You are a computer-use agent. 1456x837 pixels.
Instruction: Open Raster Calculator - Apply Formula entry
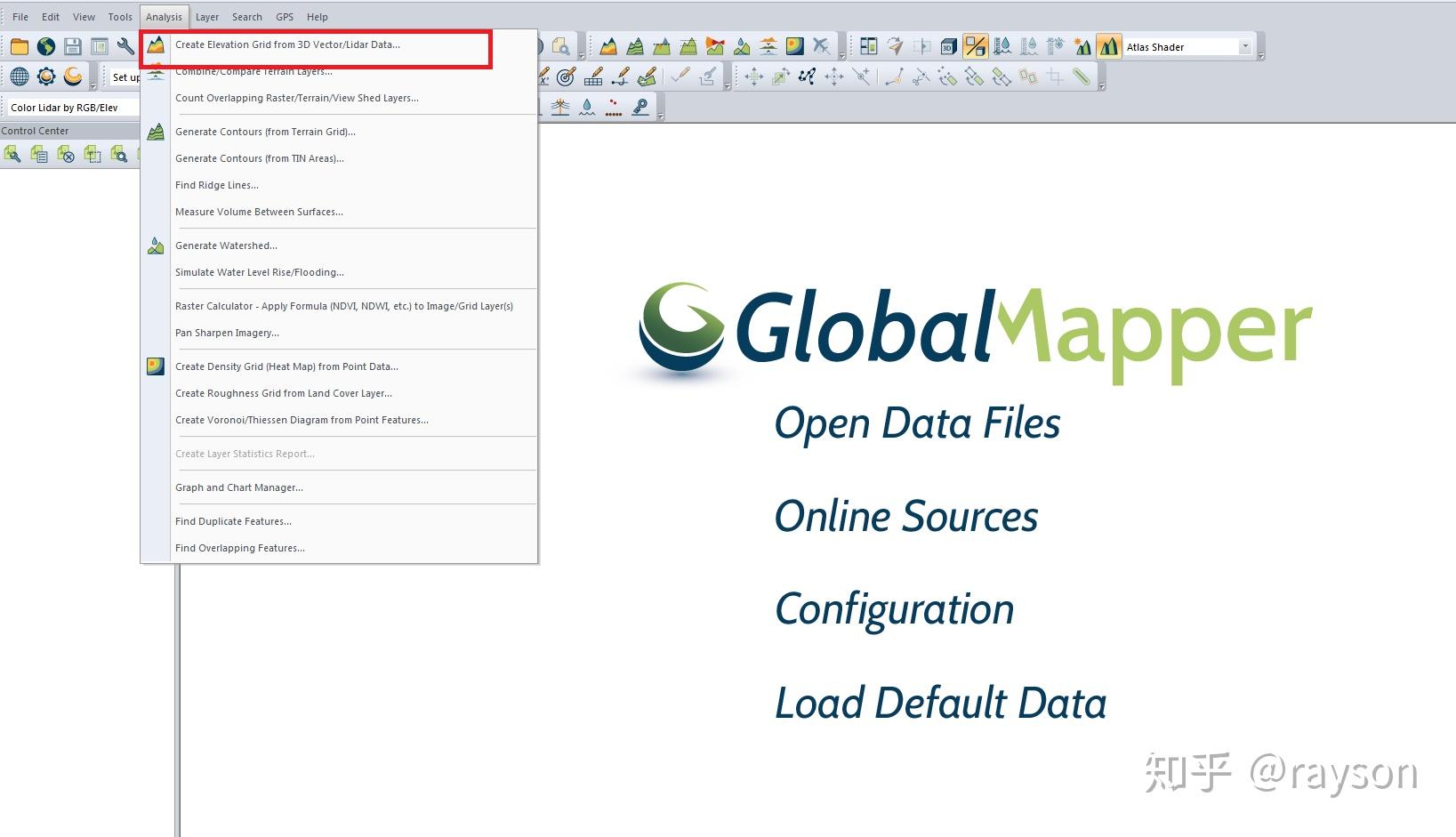click(339, 306)
